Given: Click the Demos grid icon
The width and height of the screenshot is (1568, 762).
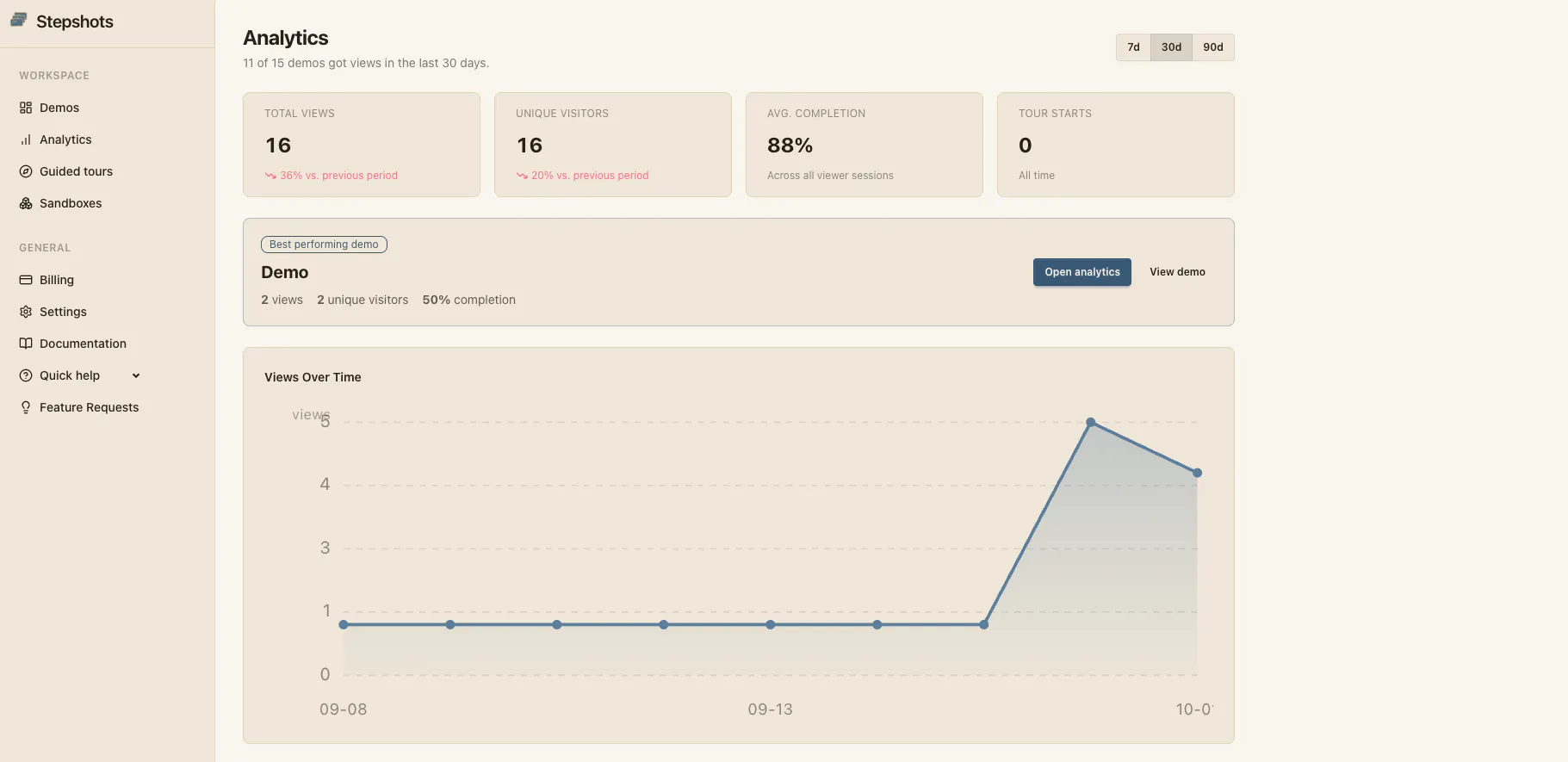Looking at the screenshot, I should [x=26, y=108].
